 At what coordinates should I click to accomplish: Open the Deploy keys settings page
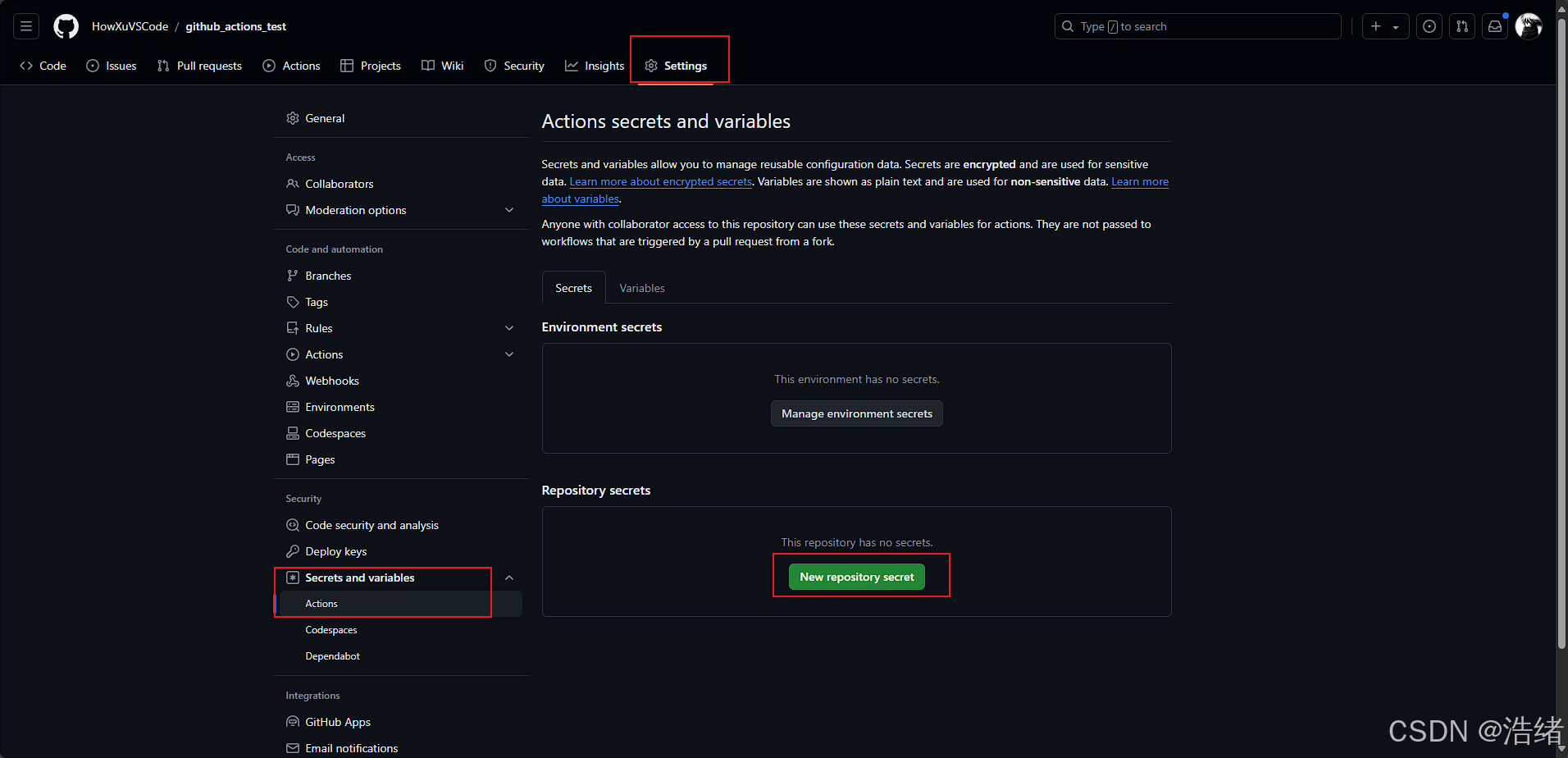pyautogui.click(x=335, y=551)
